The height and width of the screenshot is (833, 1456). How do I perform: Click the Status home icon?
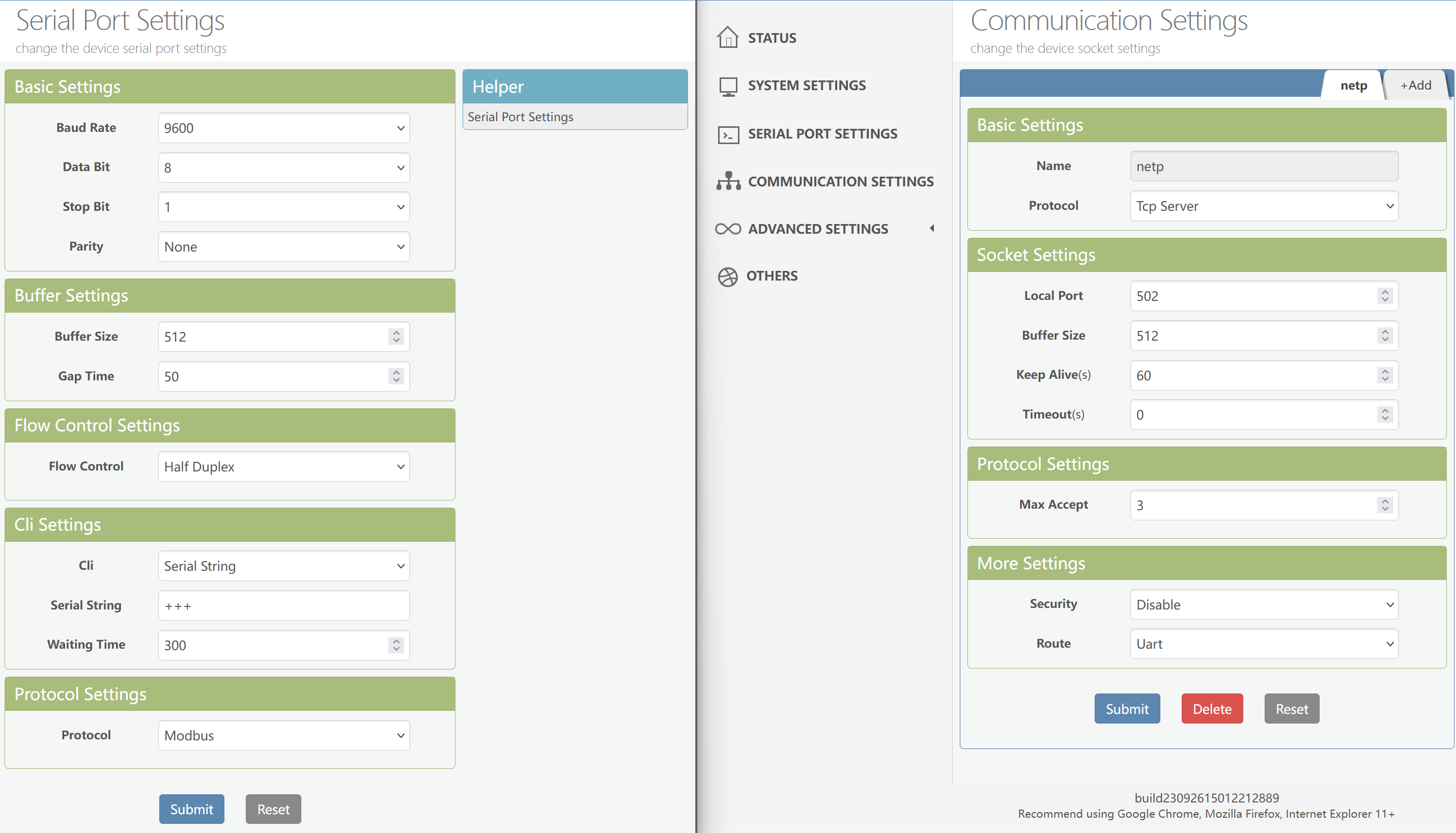point(727,38)
